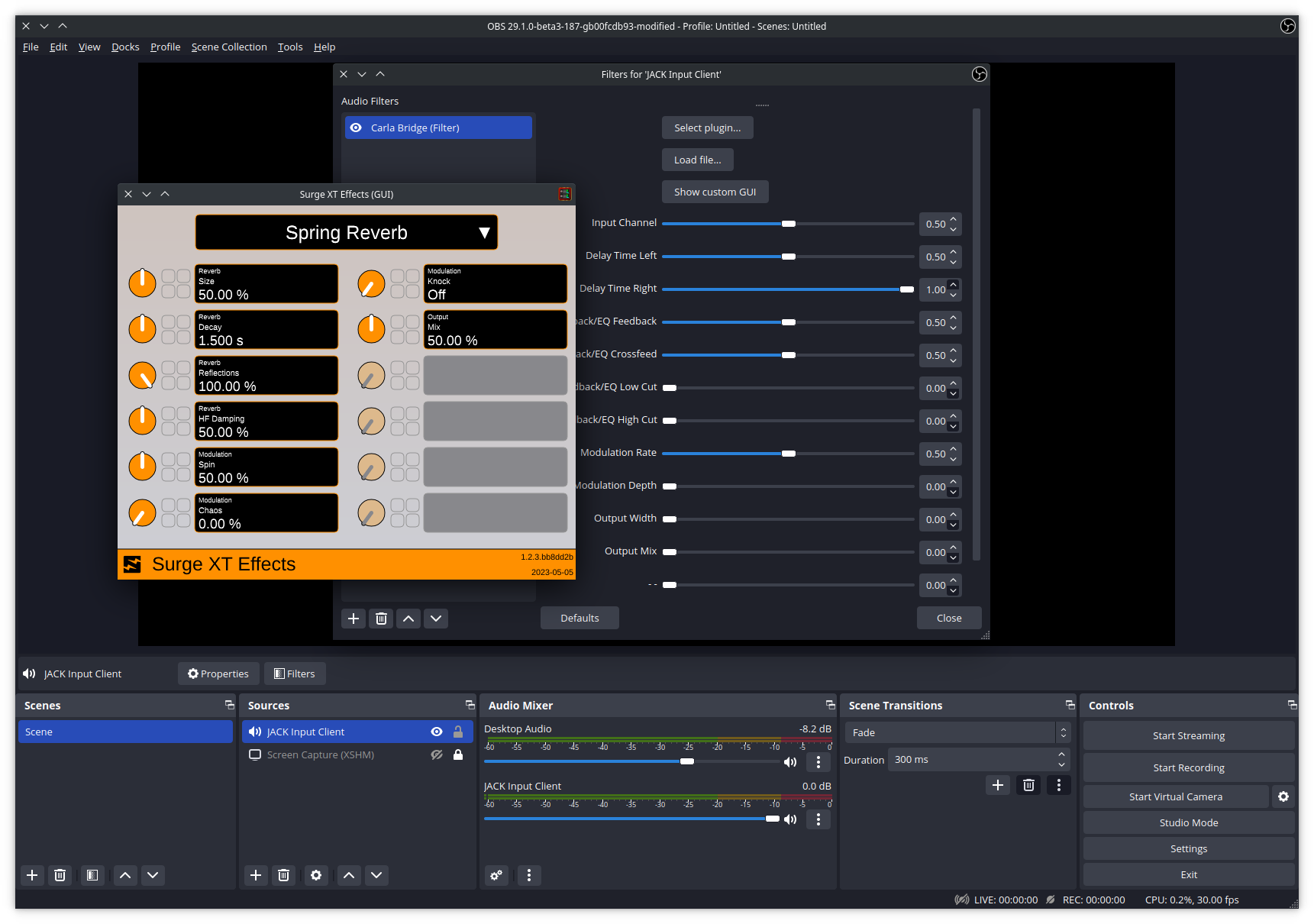Open the Fade transition dropdown
This screenshot has height=924, width=1314.
click(x=1062, y=732)
